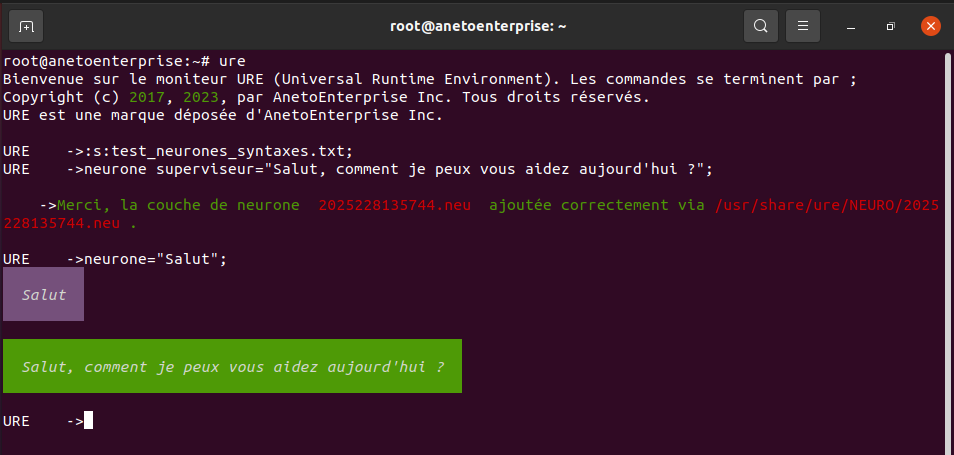Click the neurone superviseur command line
The image size is (954, 455).
[x=358, y=169]
